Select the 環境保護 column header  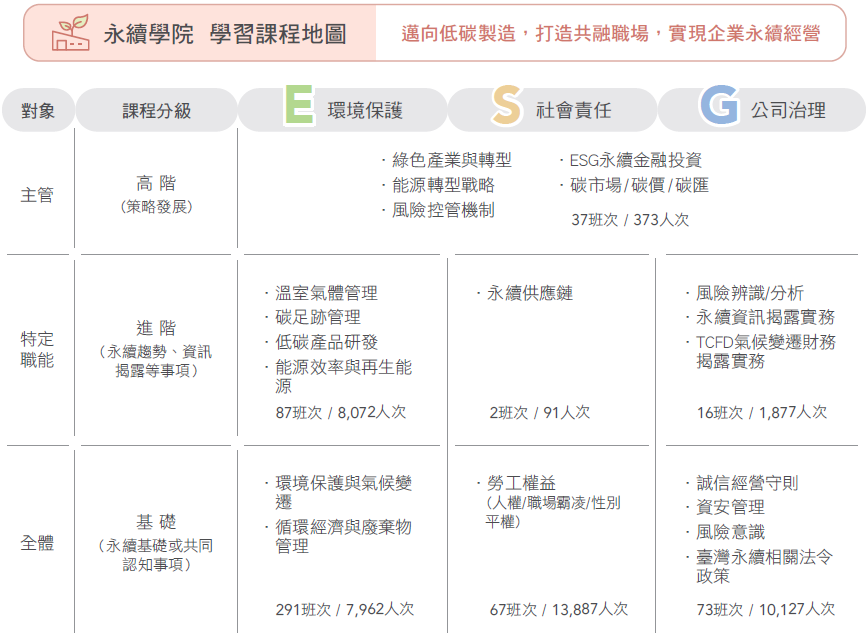click(x=365, y=110)
